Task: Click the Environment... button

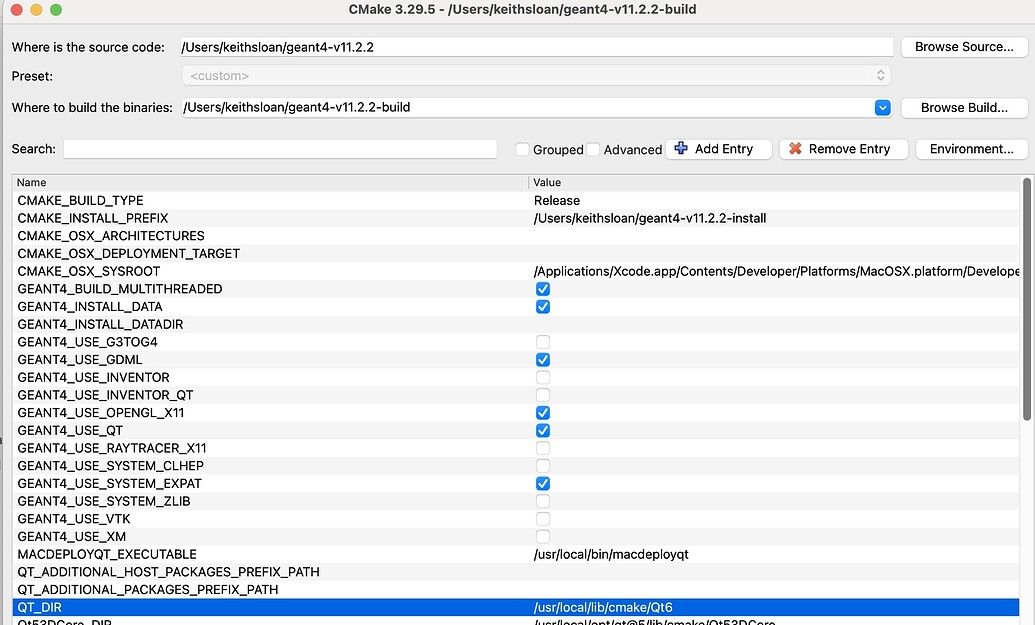Action: click(970, 149)
